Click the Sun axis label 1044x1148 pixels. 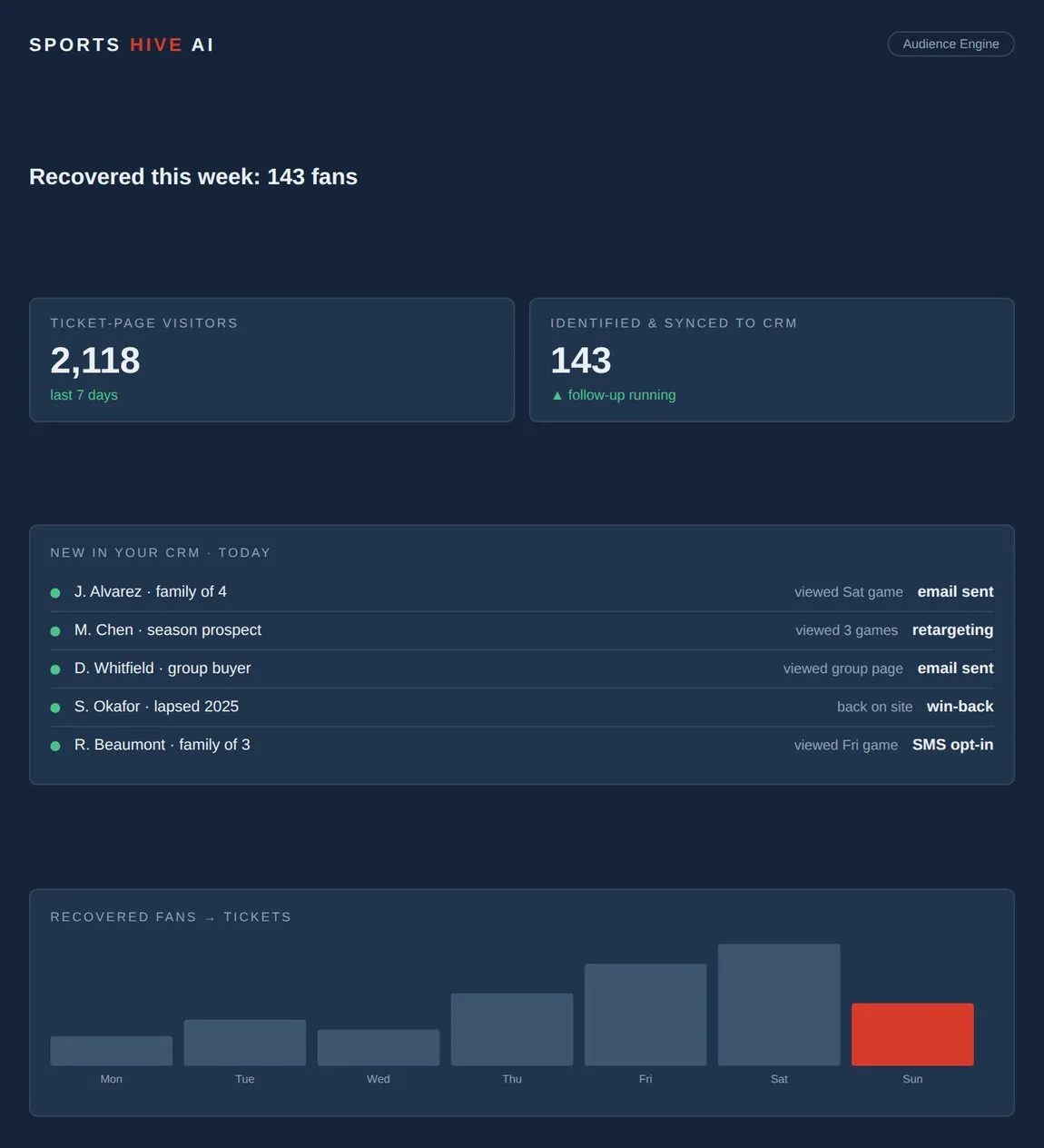coord(912,1079)
